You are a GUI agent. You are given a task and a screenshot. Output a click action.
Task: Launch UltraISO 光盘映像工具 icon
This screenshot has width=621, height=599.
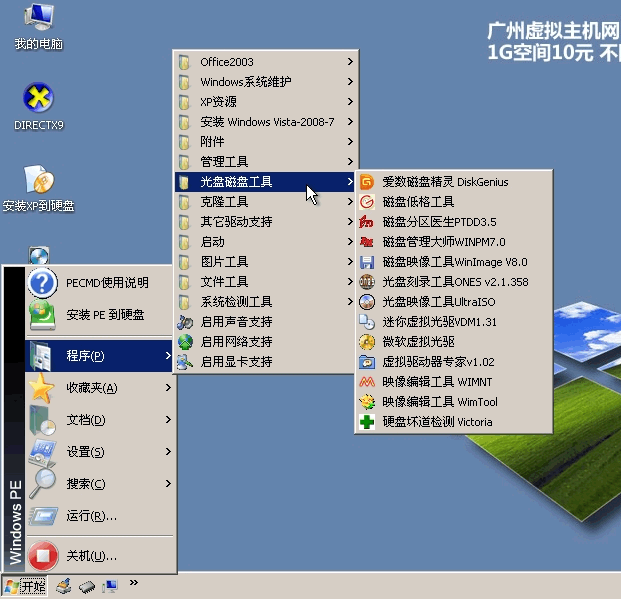coord(367,302)
